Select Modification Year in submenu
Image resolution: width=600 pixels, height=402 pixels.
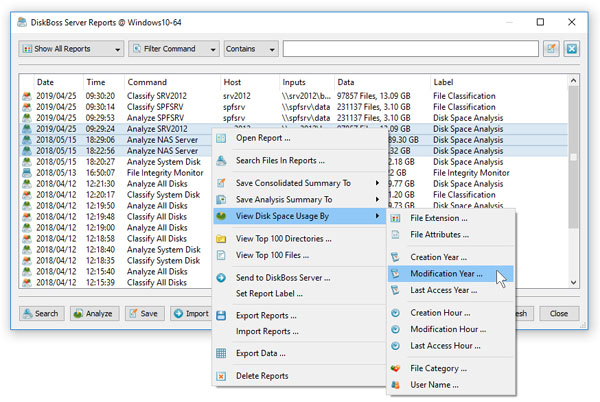tap(451, 274)
